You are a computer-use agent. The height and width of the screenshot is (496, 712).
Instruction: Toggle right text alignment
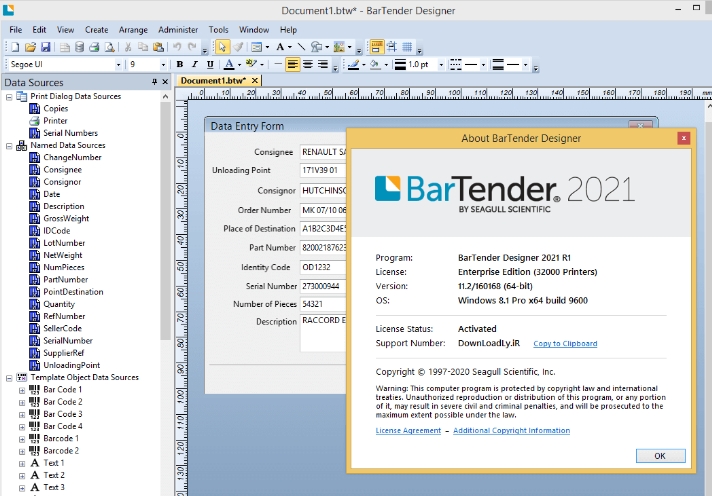(x=323, y=64)
